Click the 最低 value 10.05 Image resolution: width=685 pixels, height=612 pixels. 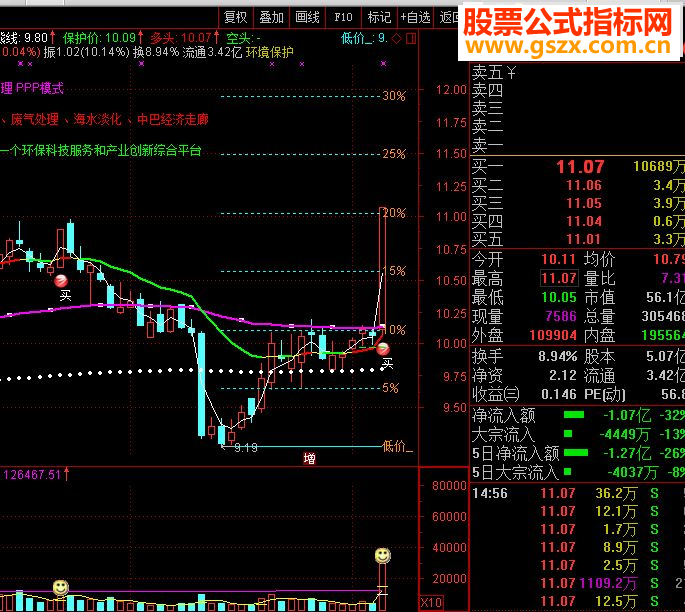click(x=559, y=297)
